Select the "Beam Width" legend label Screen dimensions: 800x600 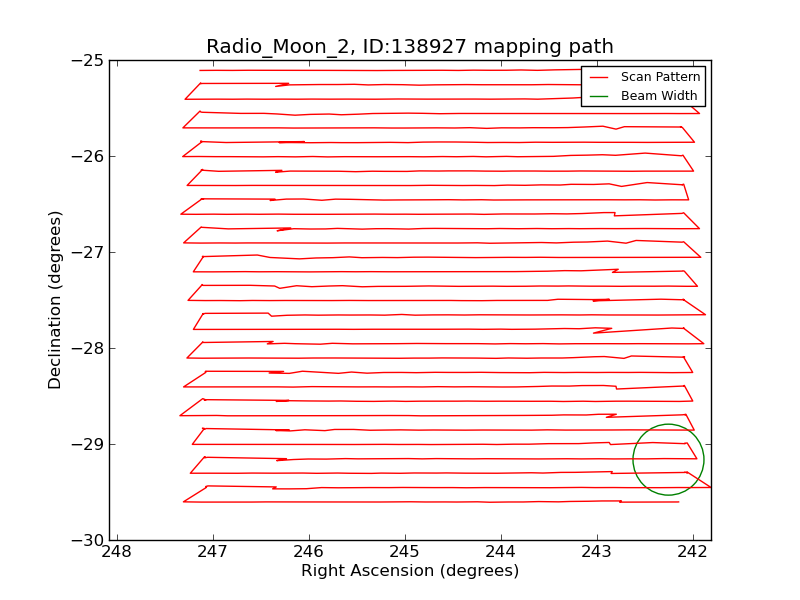pyautogui.click(x=659, y=96)
